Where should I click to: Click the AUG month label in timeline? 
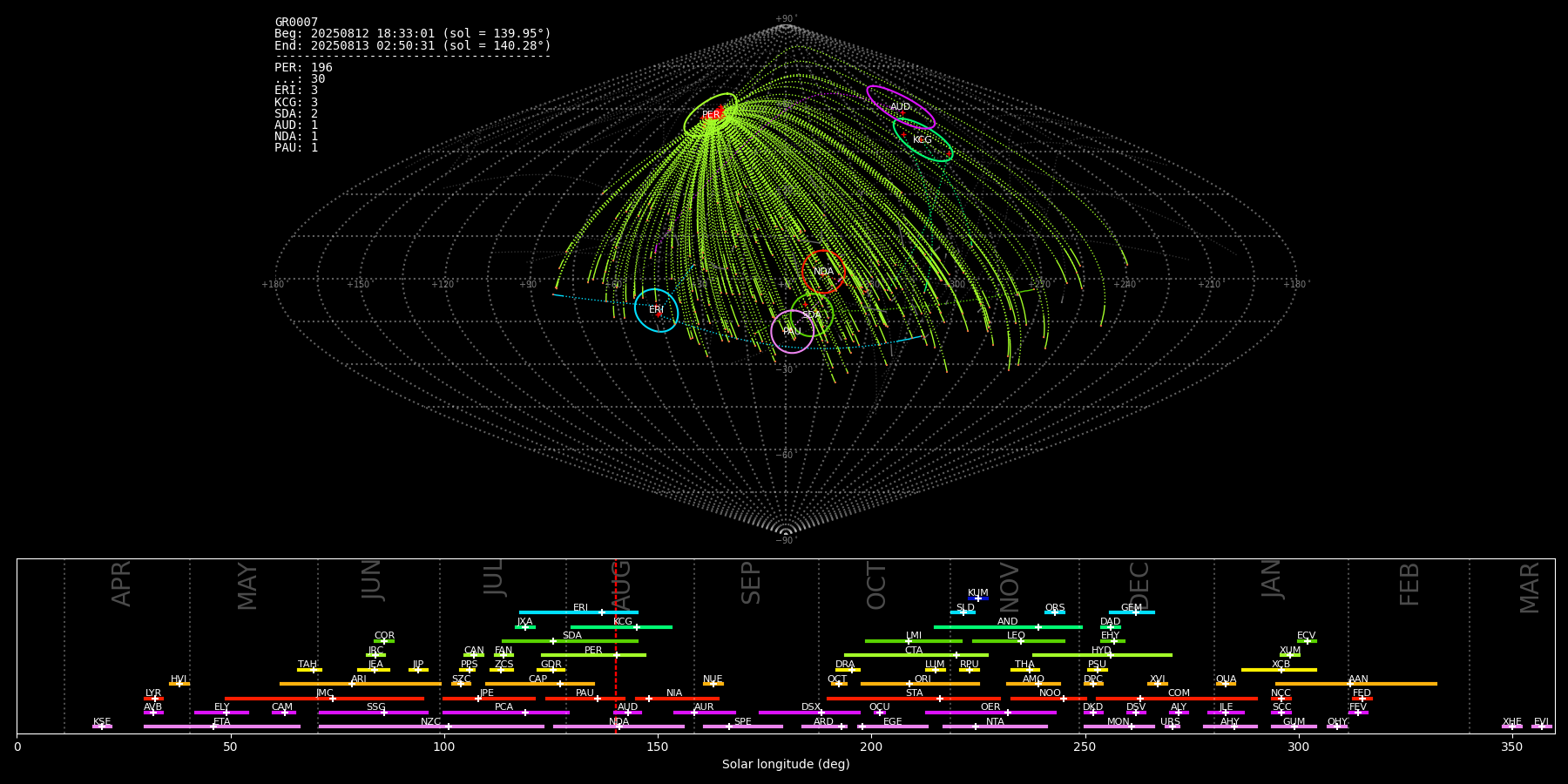(621, 584)
